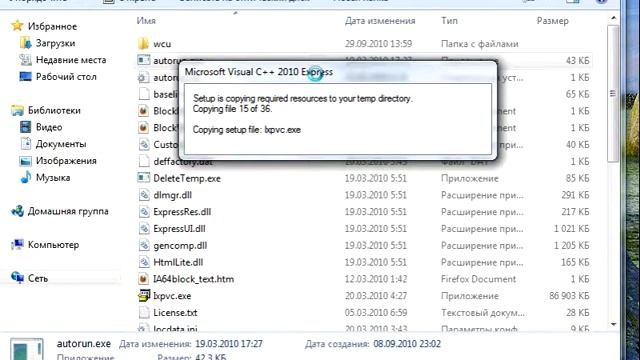Select the License.txt file name
Screen dimensions: 640x360
click(x=176, y=312)
